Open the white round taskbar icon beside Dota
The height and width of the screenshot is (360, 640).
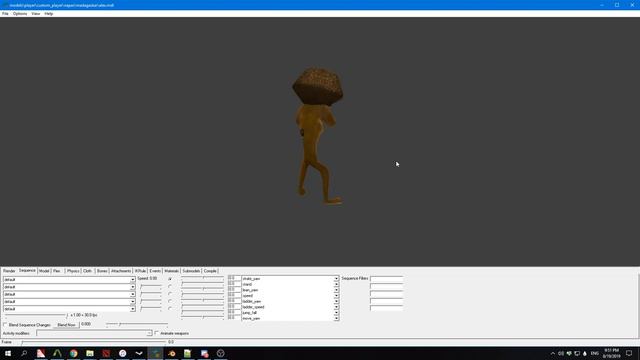[x=122, y=353]
